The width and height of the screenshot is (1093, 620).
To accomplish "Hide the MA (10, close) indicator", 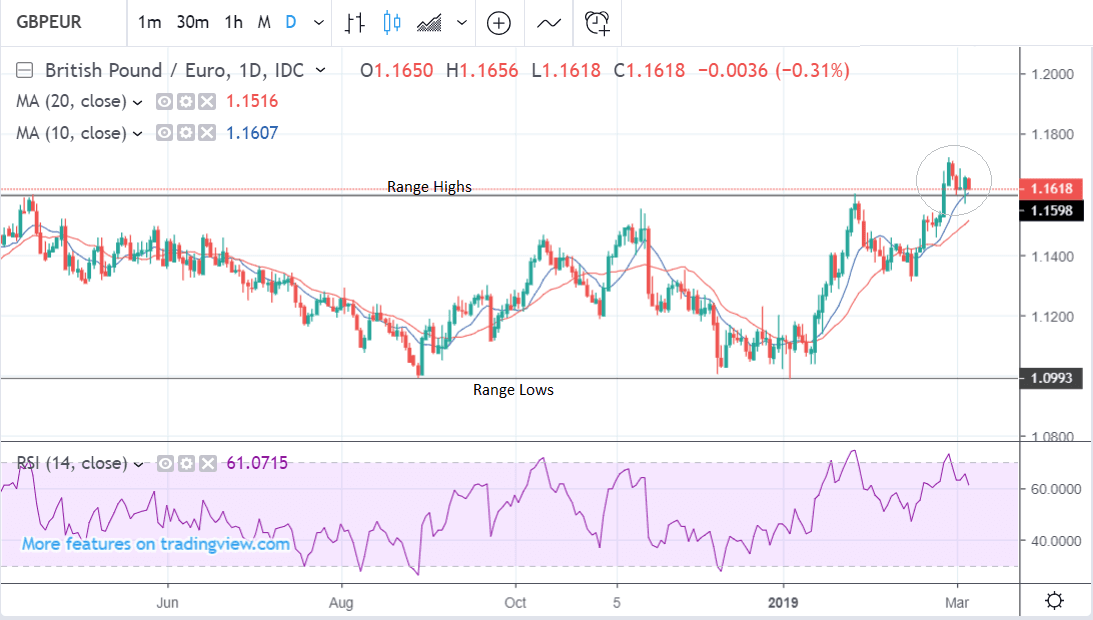I will coord(166,133).
